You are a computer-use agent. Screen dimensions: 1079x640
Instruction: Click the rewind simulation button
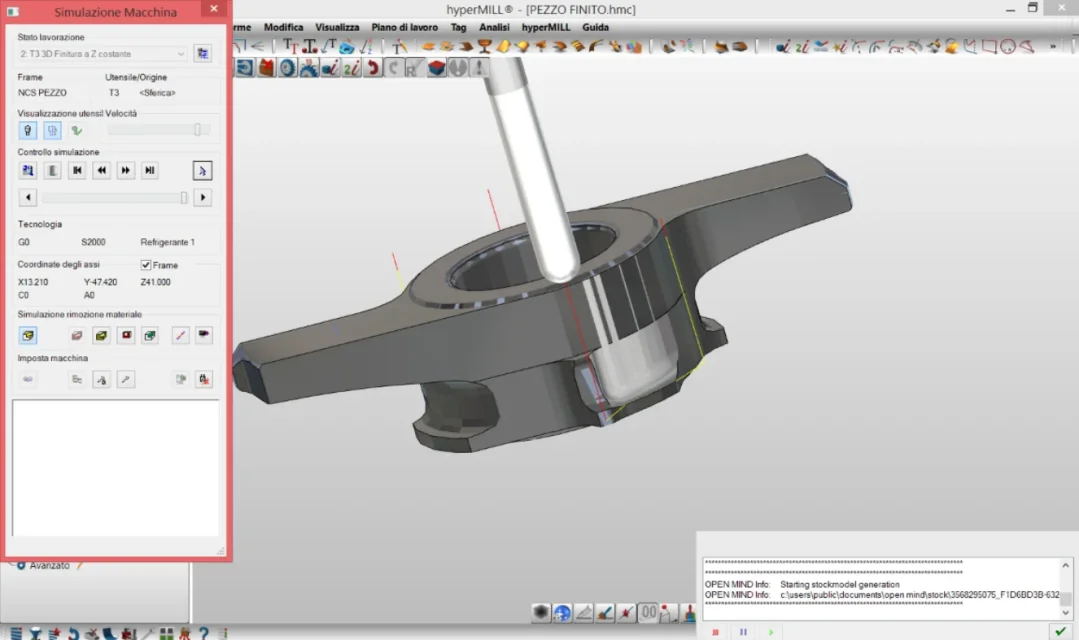(x=101, y=171)
